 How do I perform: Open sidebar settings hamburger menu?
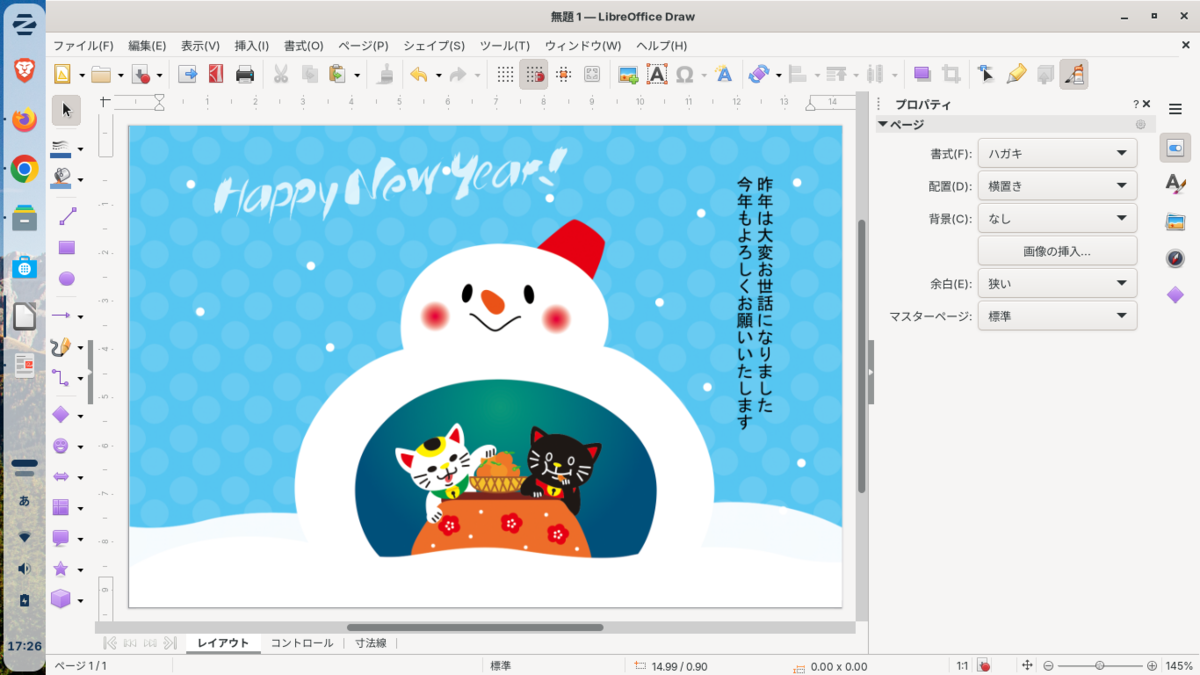pyautogui.click(x=1175, y=109)
